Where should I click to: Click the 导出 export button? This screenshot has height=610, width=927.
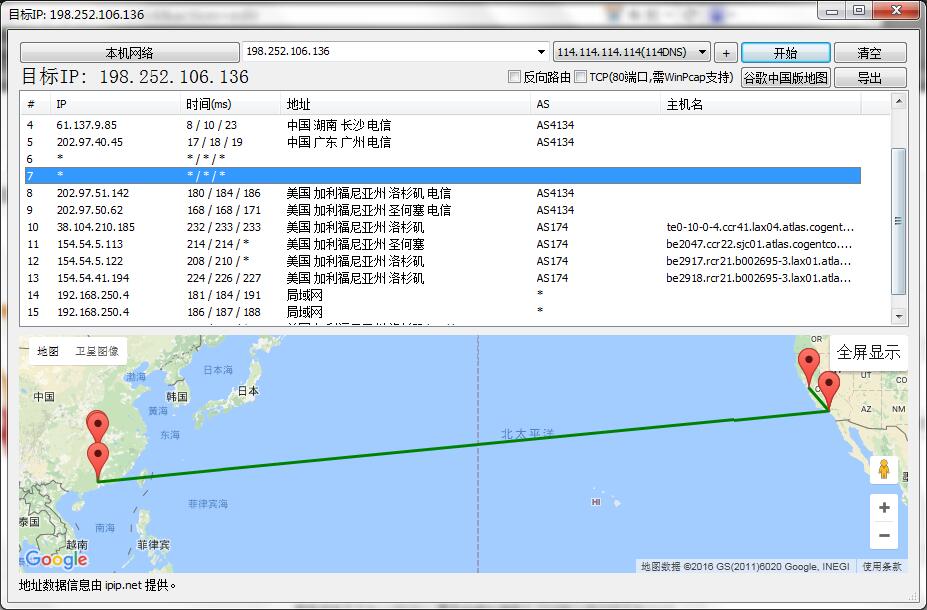tap(869, 77)
